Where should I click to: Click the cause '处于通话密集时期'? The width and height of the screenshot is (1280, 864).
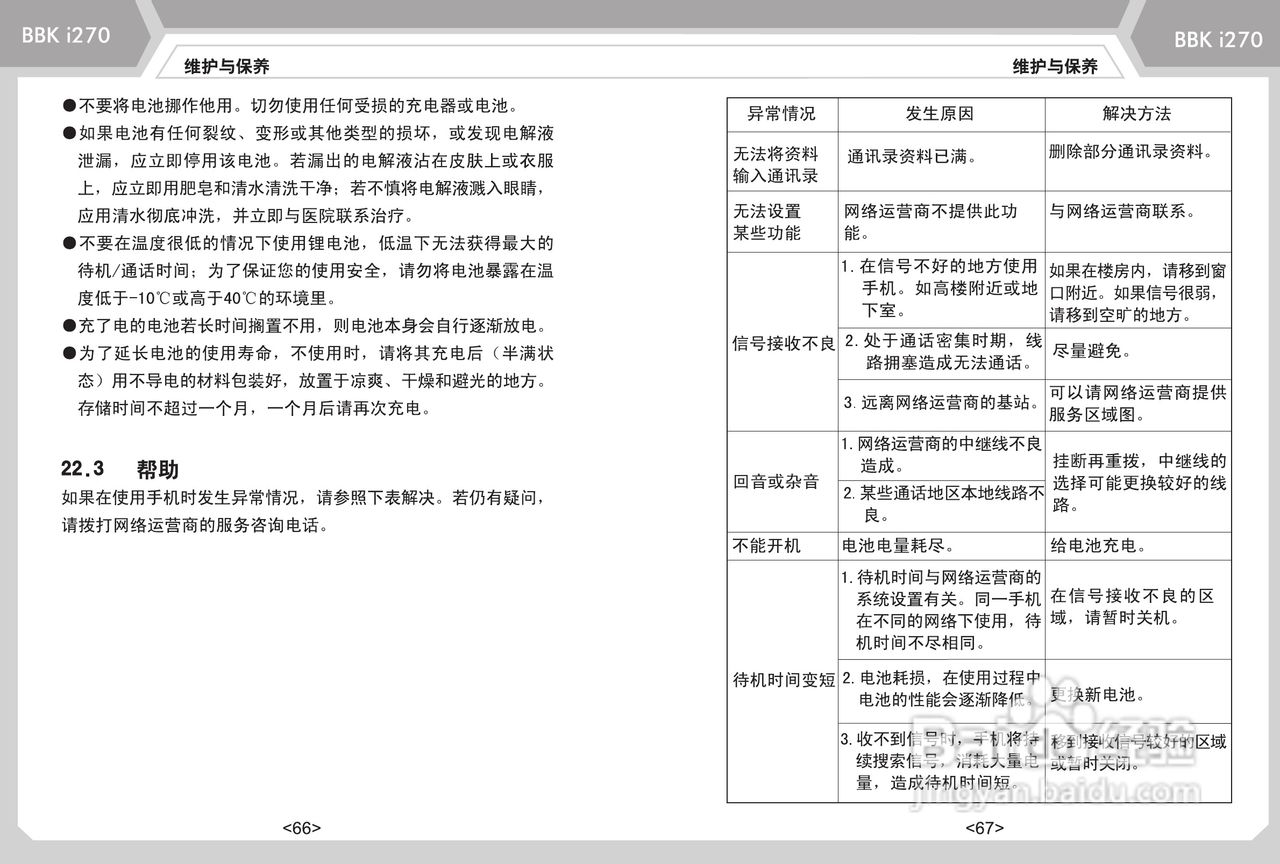coord(943,351)
